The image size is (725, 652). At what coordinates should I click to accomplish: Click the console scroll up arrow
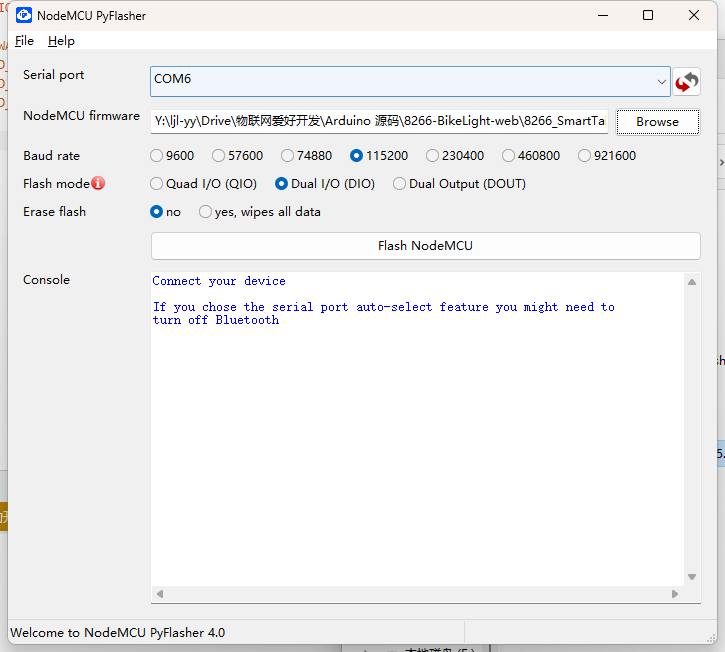[692, 282]
